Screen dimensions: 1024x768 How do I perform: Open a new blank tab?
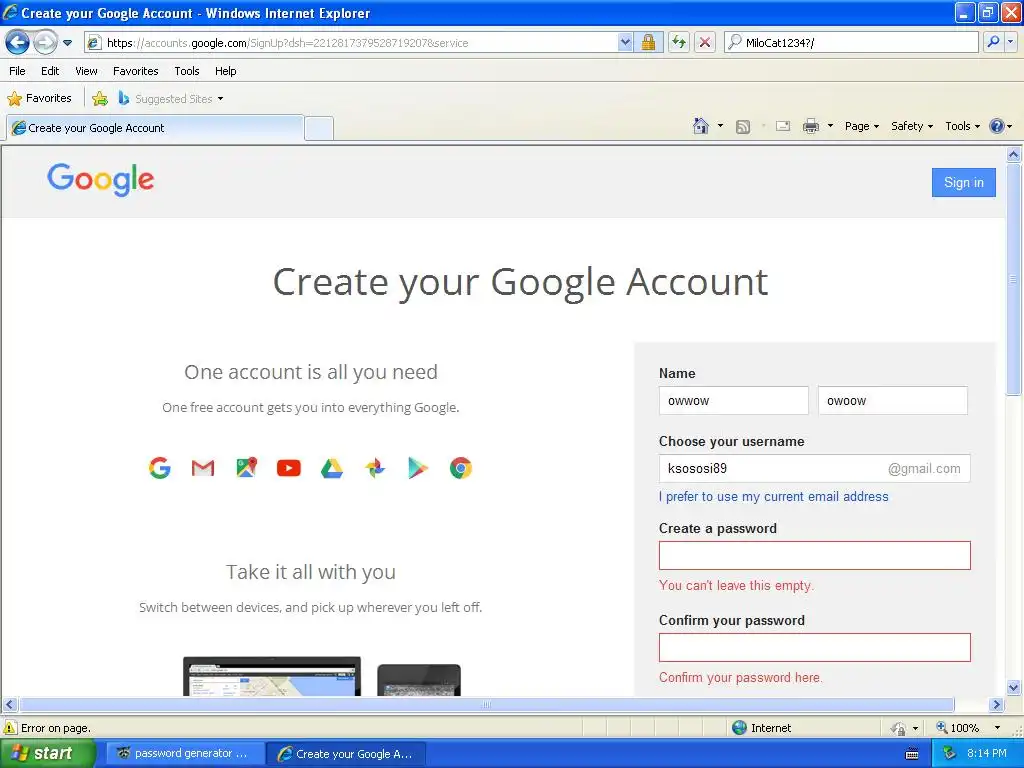[x=319, y=129]
